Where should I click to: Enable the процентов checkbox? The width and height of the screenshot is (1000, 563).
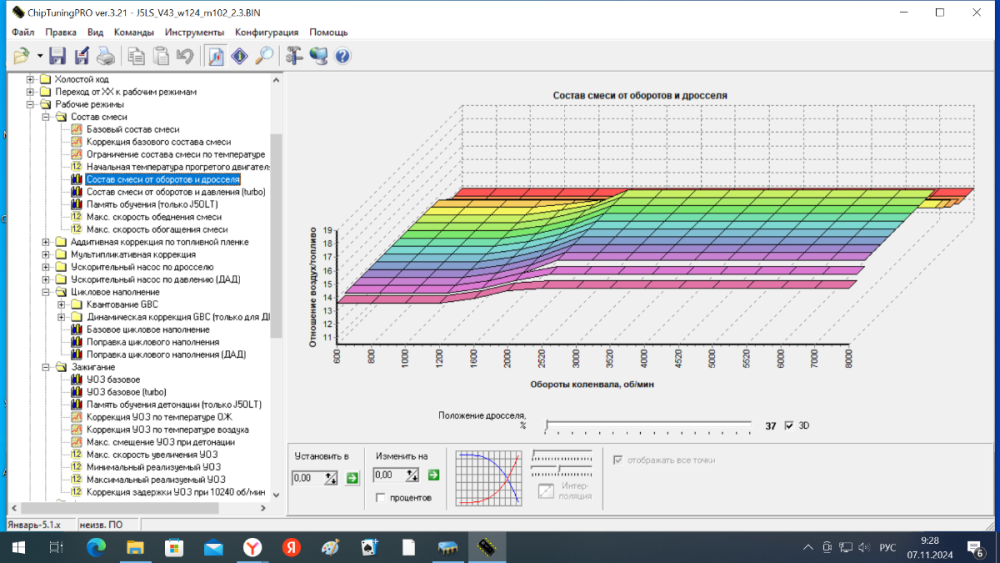pyautogui.click(x=380, y=497)
